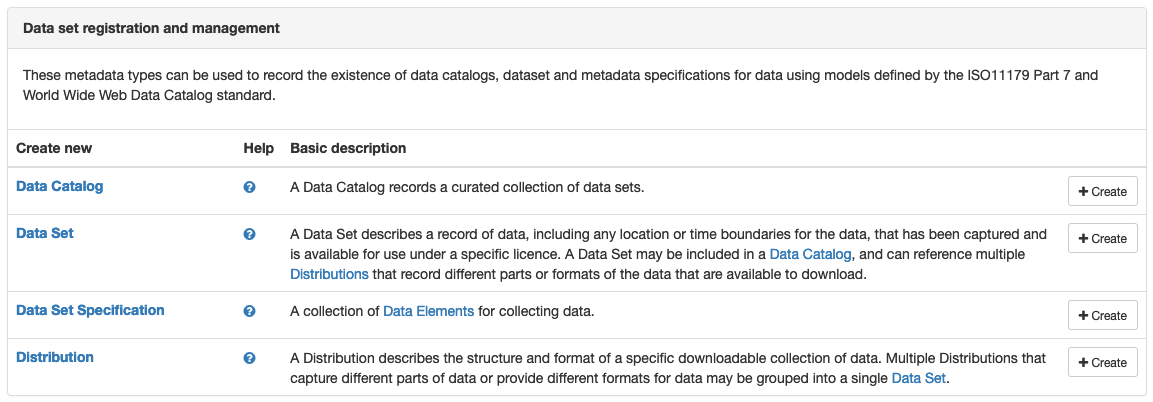Open the Data Set heading link

tap(45, 234)
